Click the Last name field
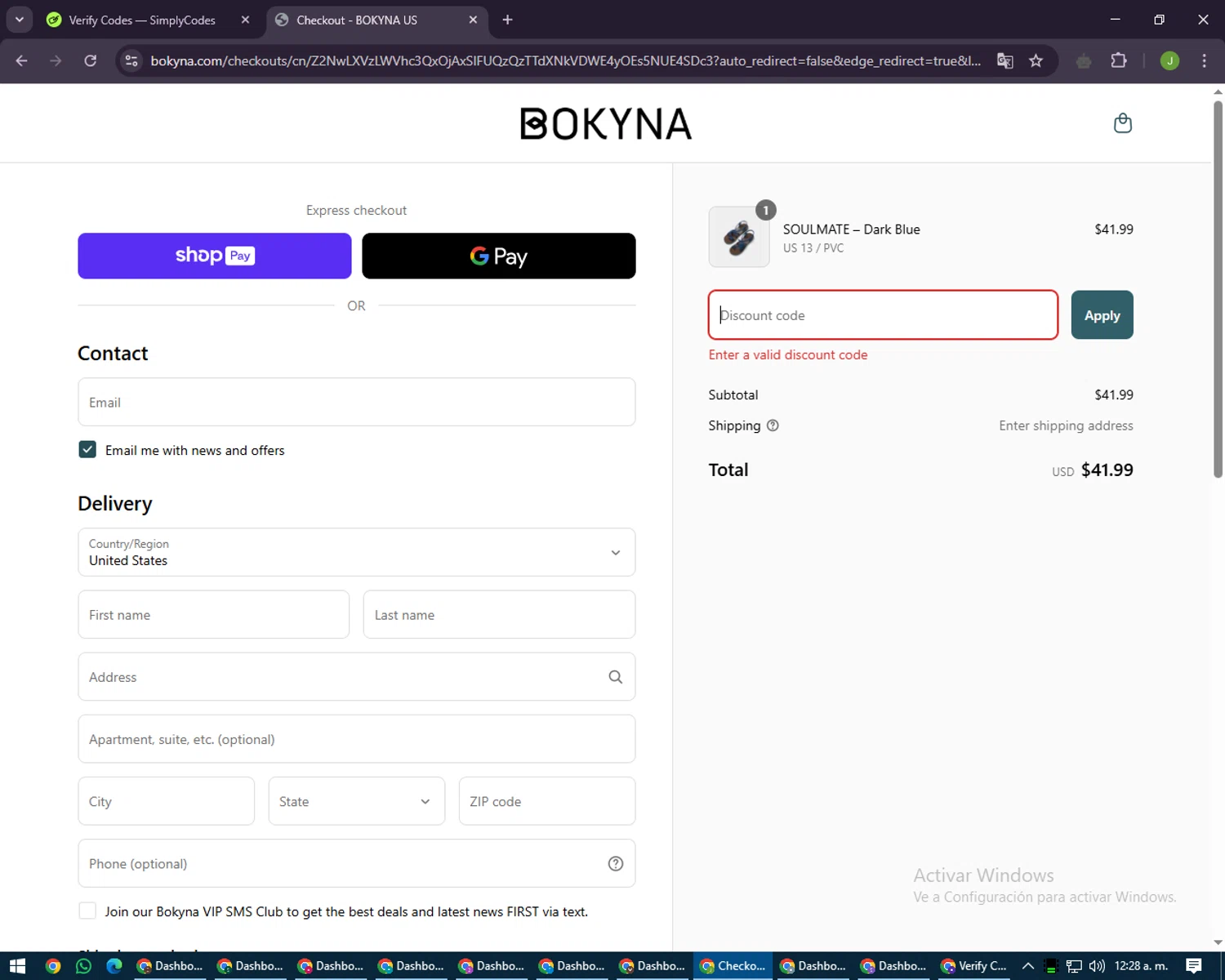 [x=499, y=615]
